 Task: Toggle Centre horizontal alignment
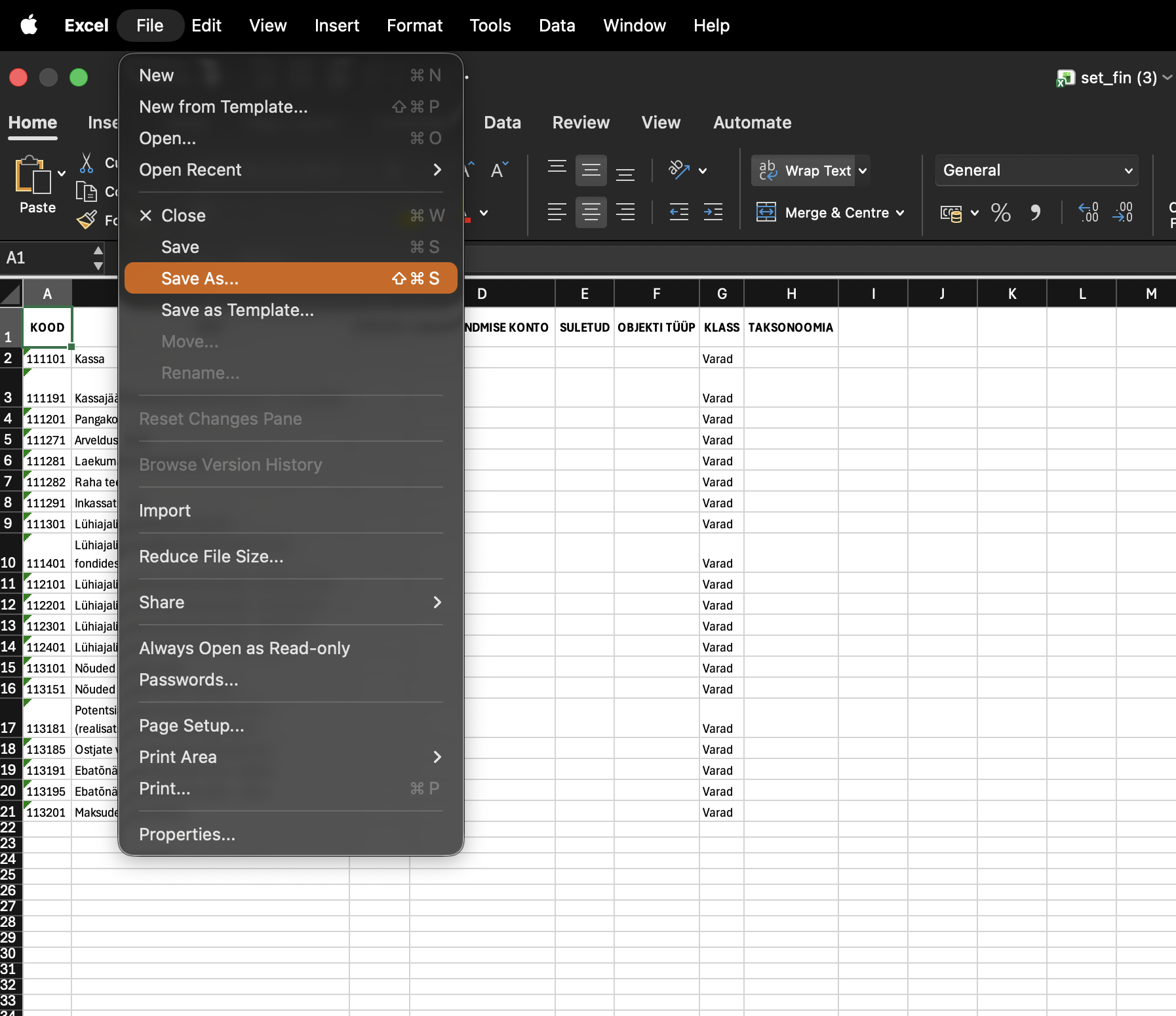pos(591,212)
